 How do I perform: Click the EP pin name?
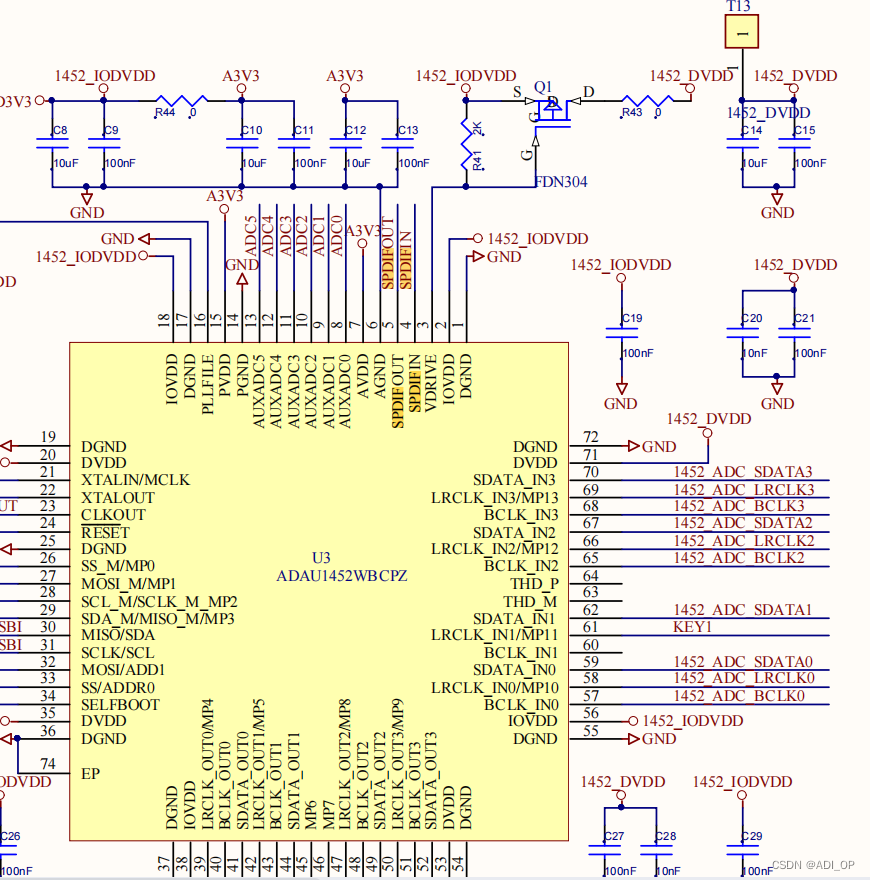[90, 774]
